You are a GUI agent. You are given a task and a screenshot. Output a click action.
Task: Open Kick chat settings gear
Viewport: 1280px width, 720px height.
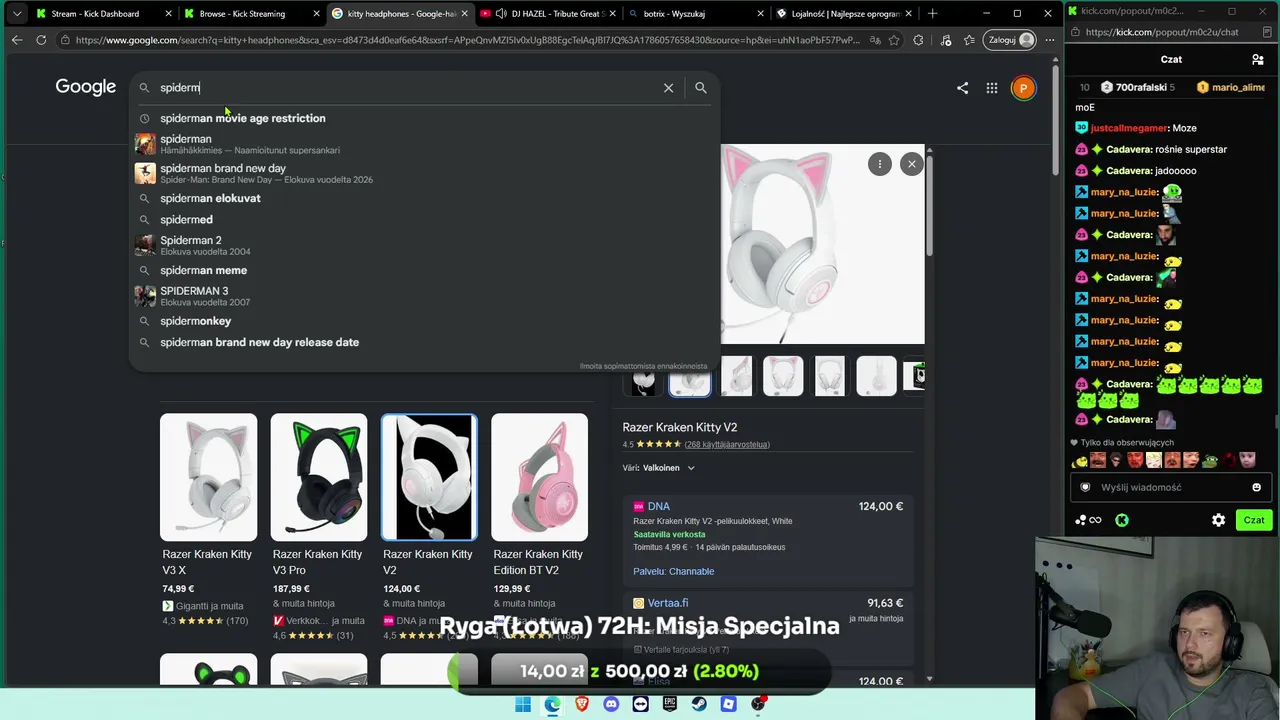click(1218, 520)
